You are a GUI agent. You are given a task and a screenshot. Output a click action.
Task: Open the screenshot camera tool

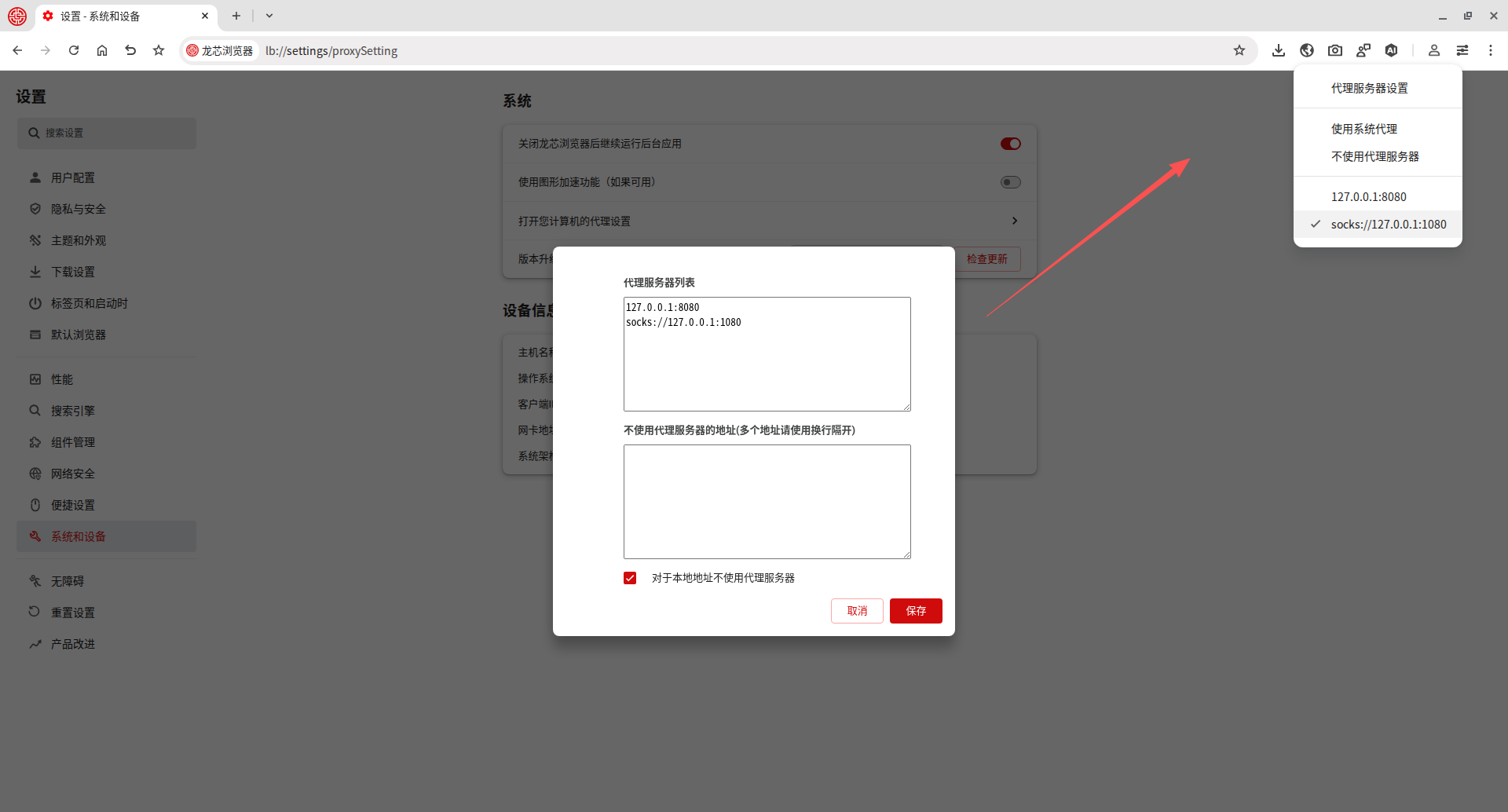[x=1335, y=50]
